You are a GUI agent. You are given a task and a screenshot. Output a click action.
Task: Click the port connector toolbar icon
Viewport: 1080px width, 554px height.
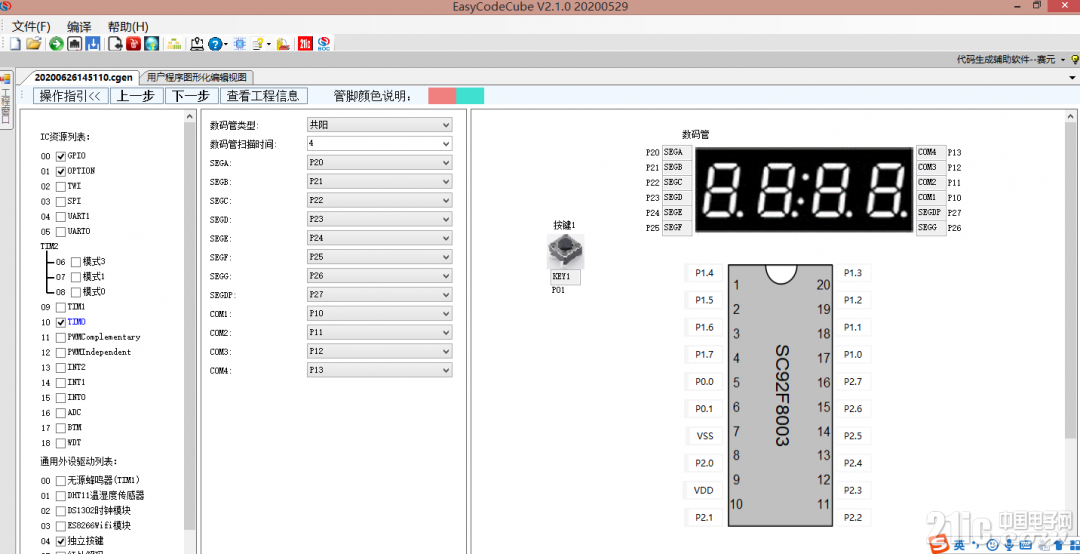tap(74, 44)
